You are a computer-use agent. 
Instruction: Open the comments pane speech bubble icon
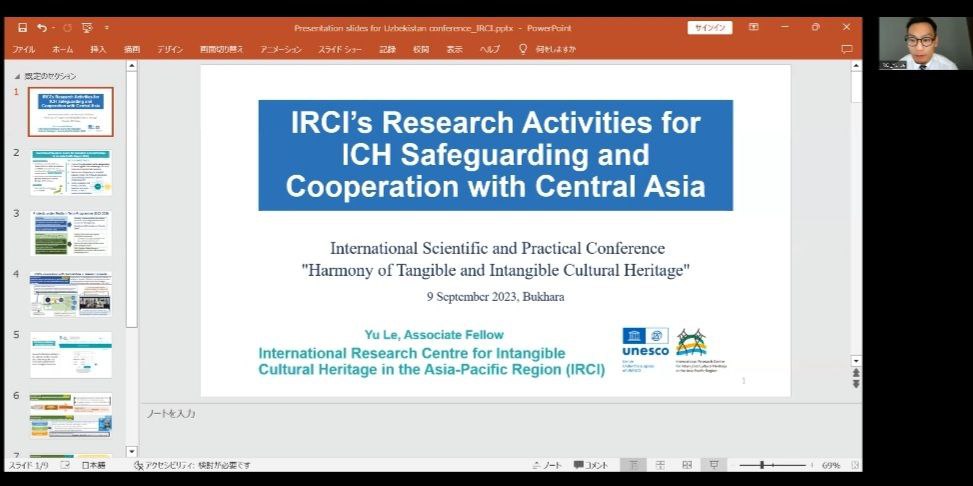846,48
